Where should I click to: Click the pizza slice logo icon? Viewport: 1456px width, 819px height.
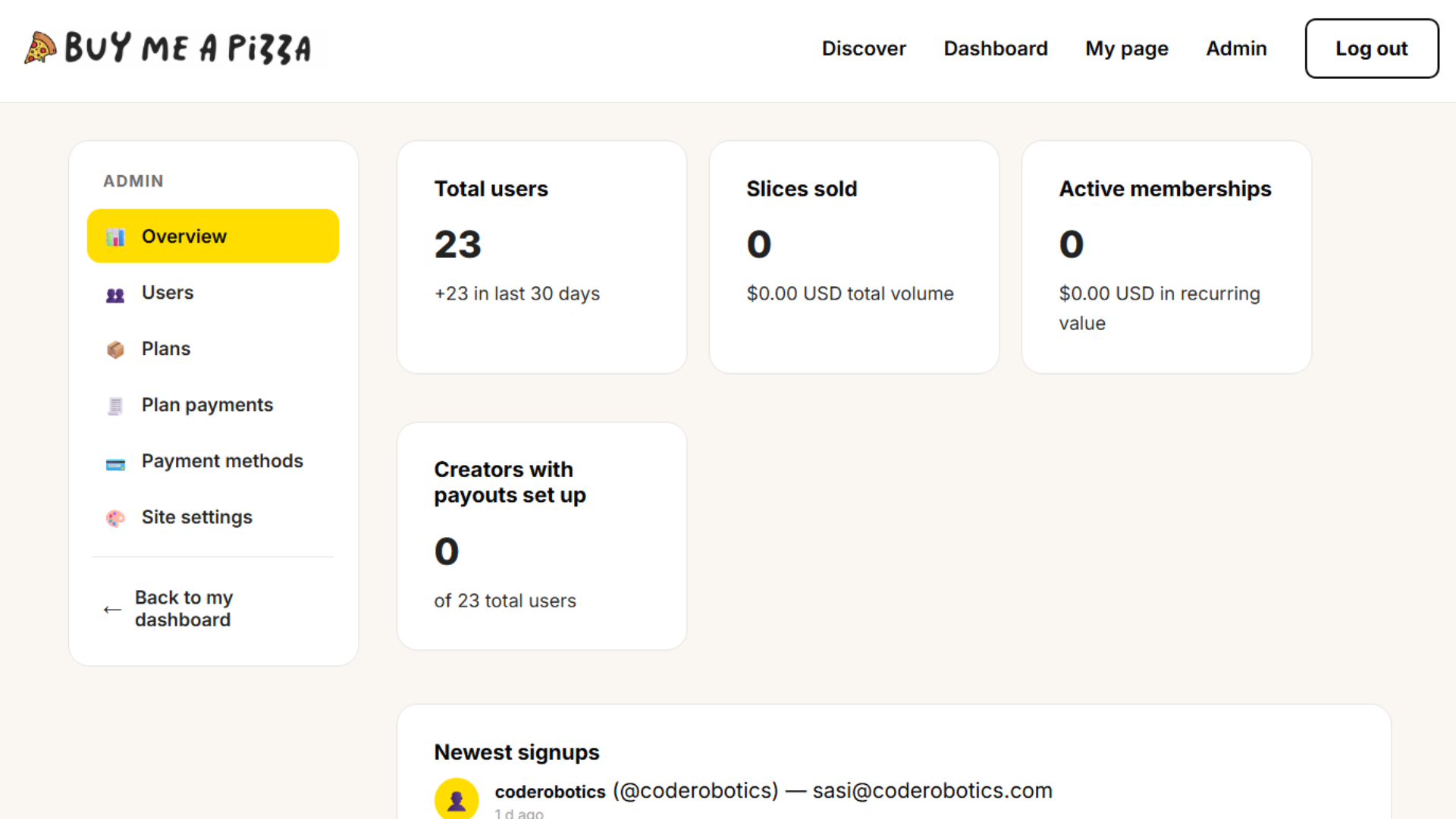click(40, 48)
